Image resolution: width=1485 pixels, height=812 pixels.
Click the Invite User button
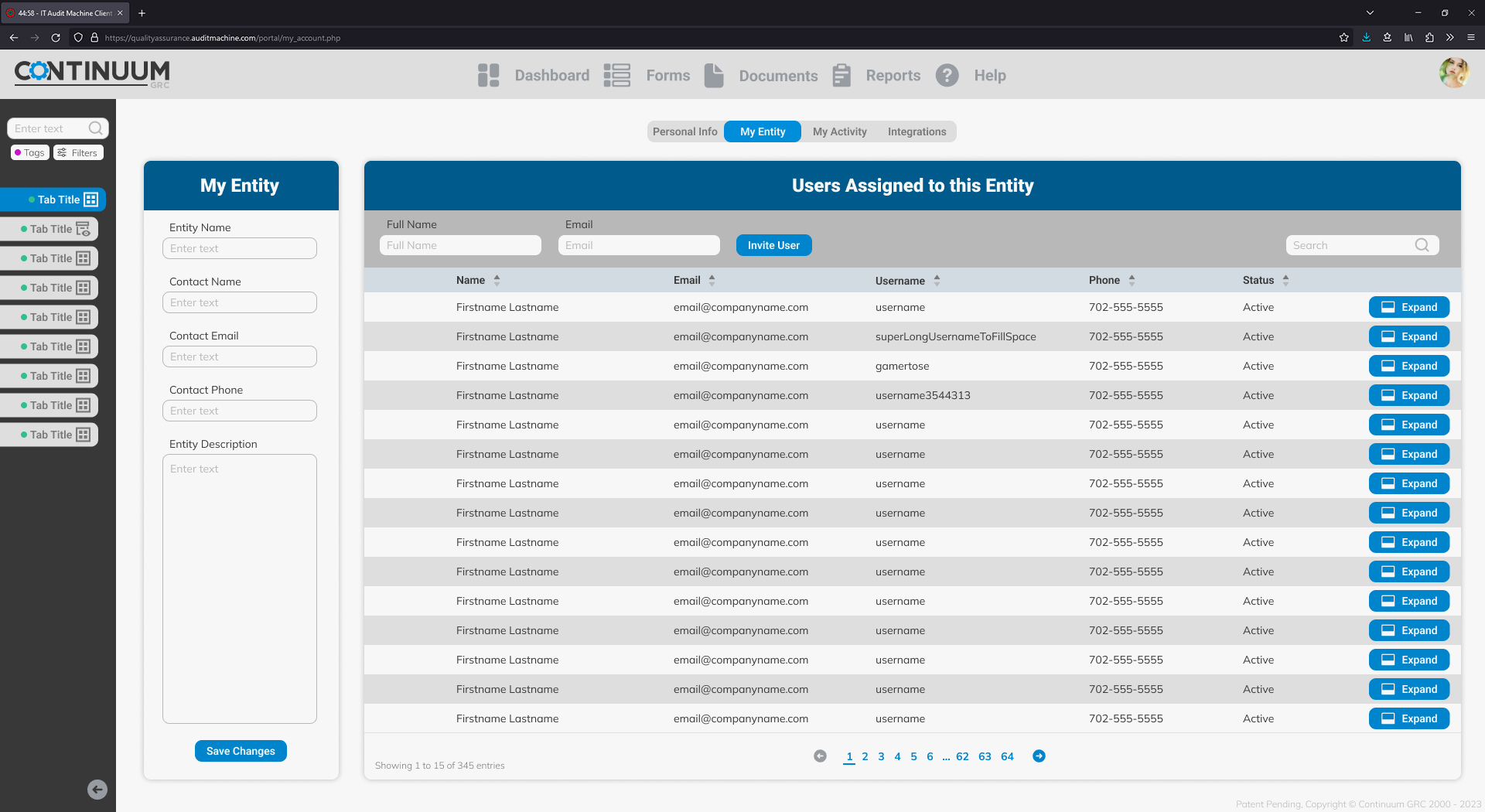point(773,245)
